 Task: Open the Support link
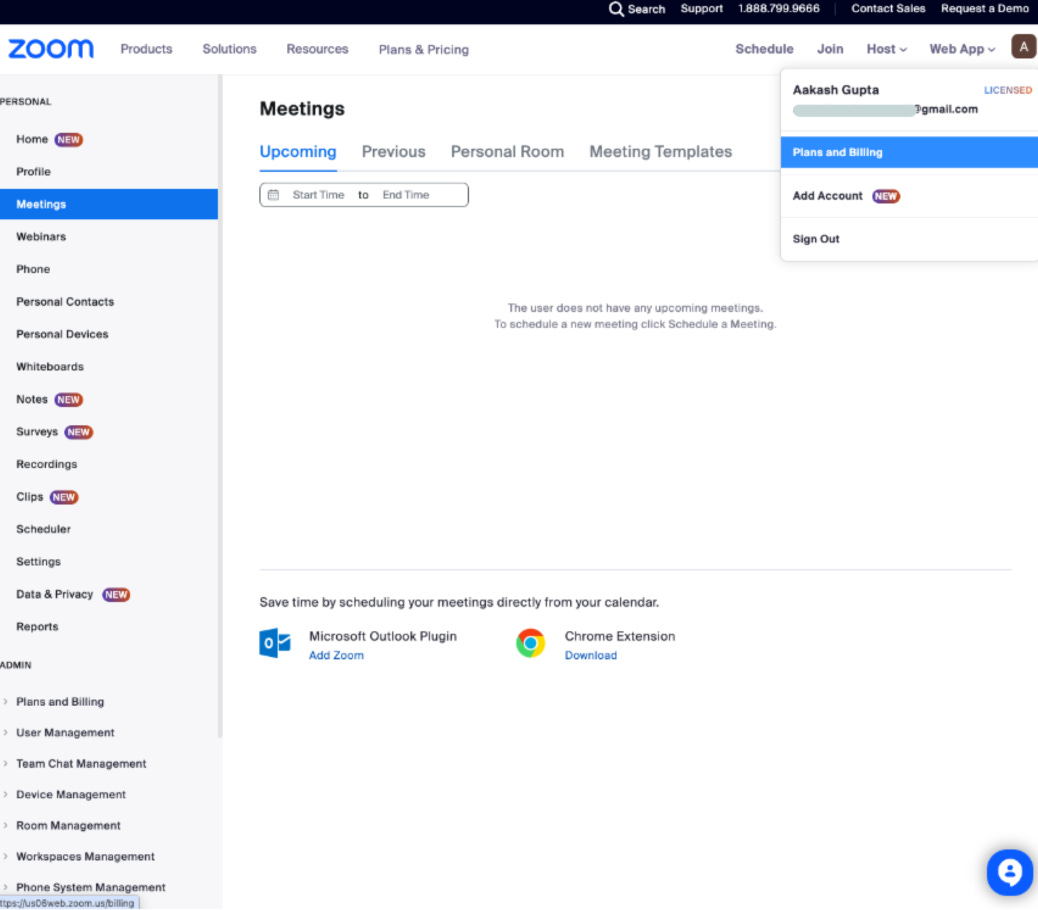click(x=702, y=9)
